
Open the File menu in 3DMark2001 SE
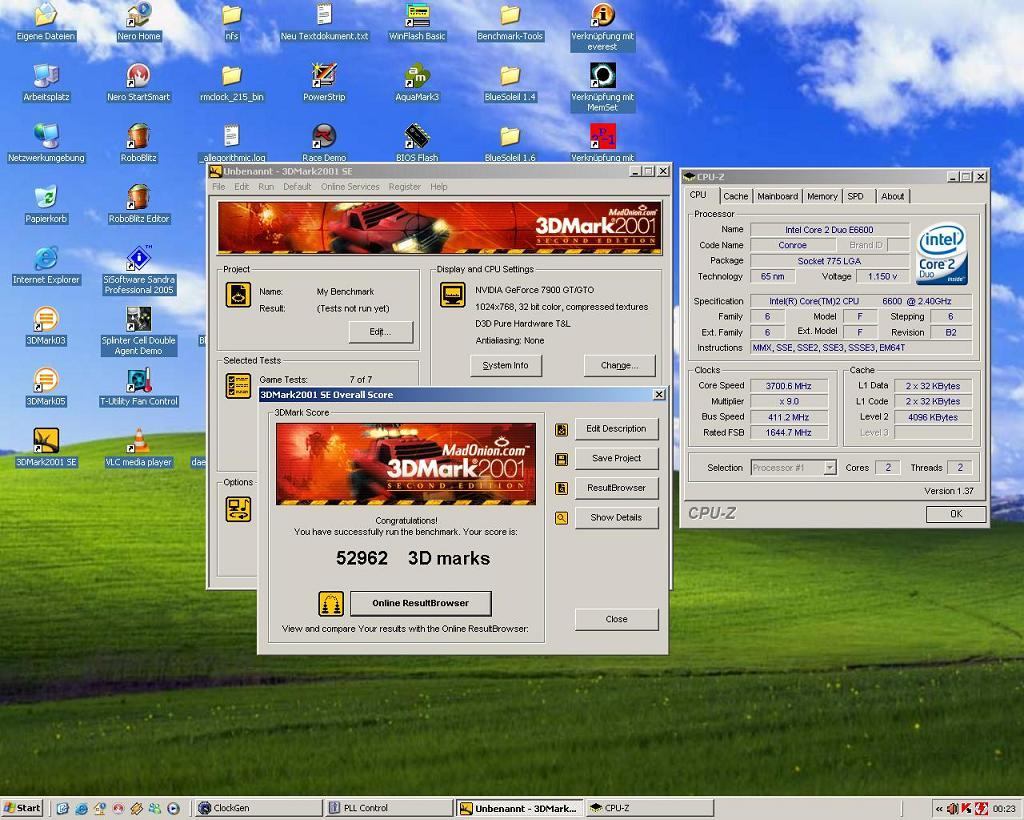218,187
